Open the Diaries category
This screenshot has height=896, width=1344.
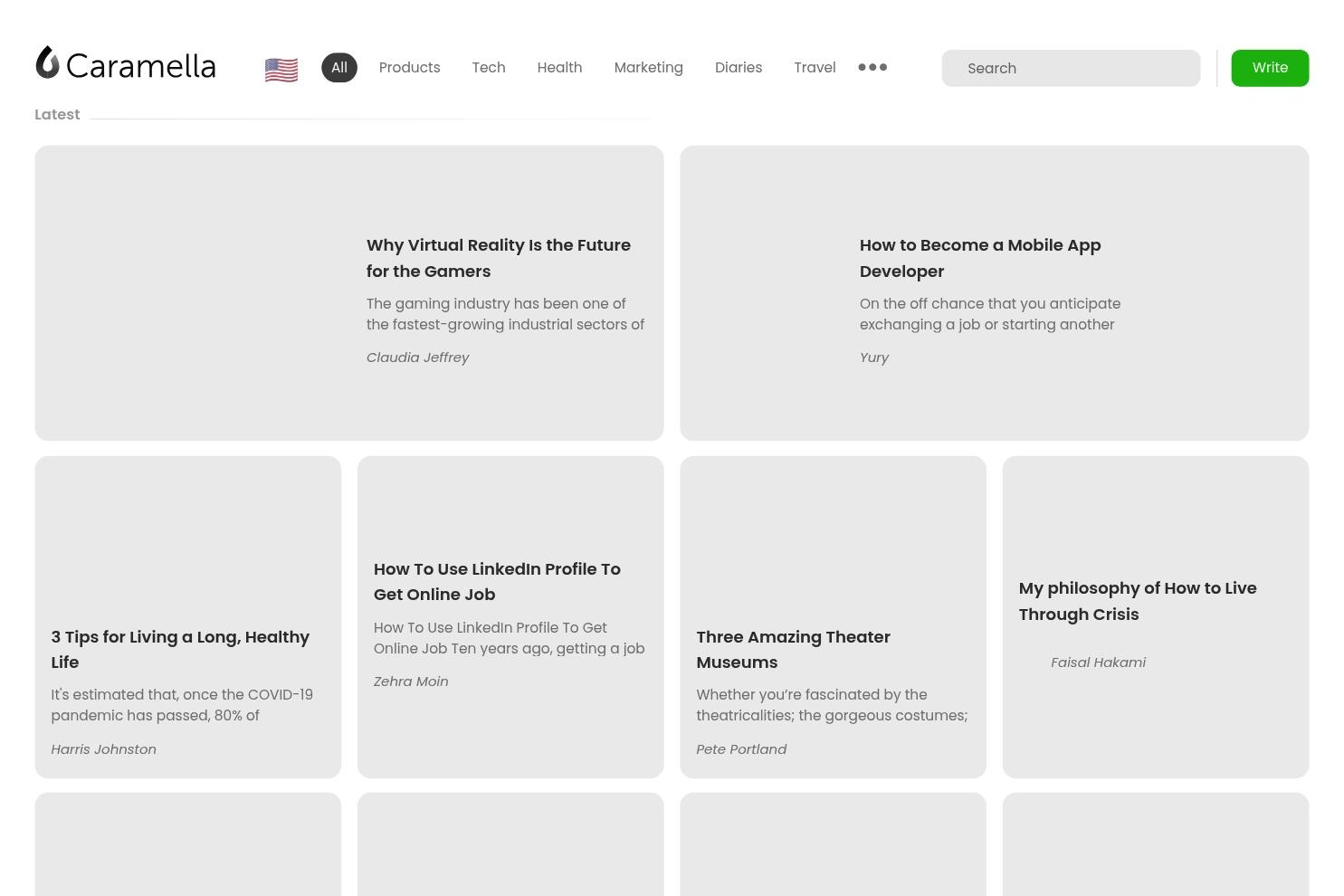(739, 68)
